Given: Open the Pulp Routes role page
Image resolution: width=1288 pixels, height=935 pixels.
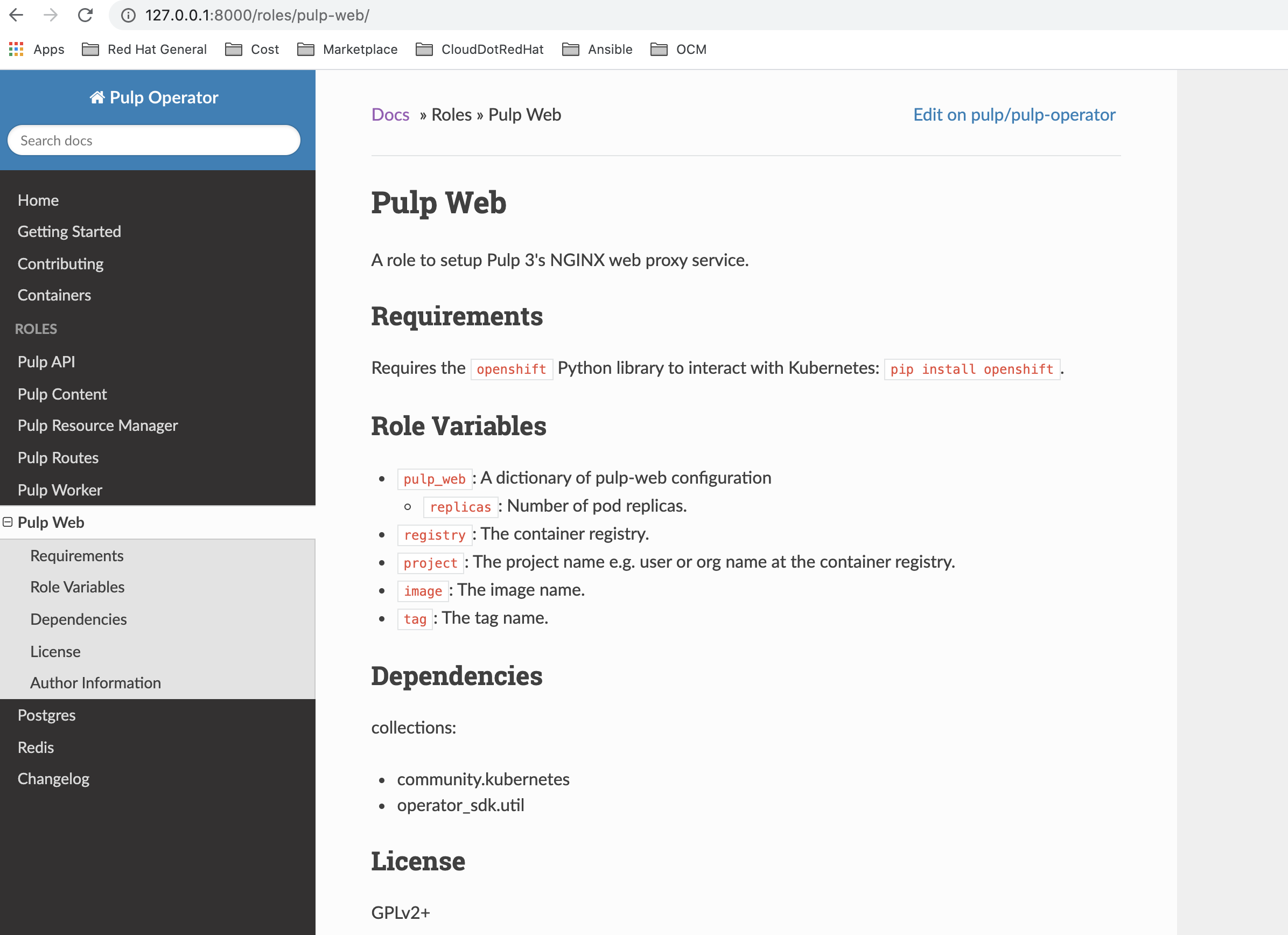Looking at the screenshot, I should (58, 458).
